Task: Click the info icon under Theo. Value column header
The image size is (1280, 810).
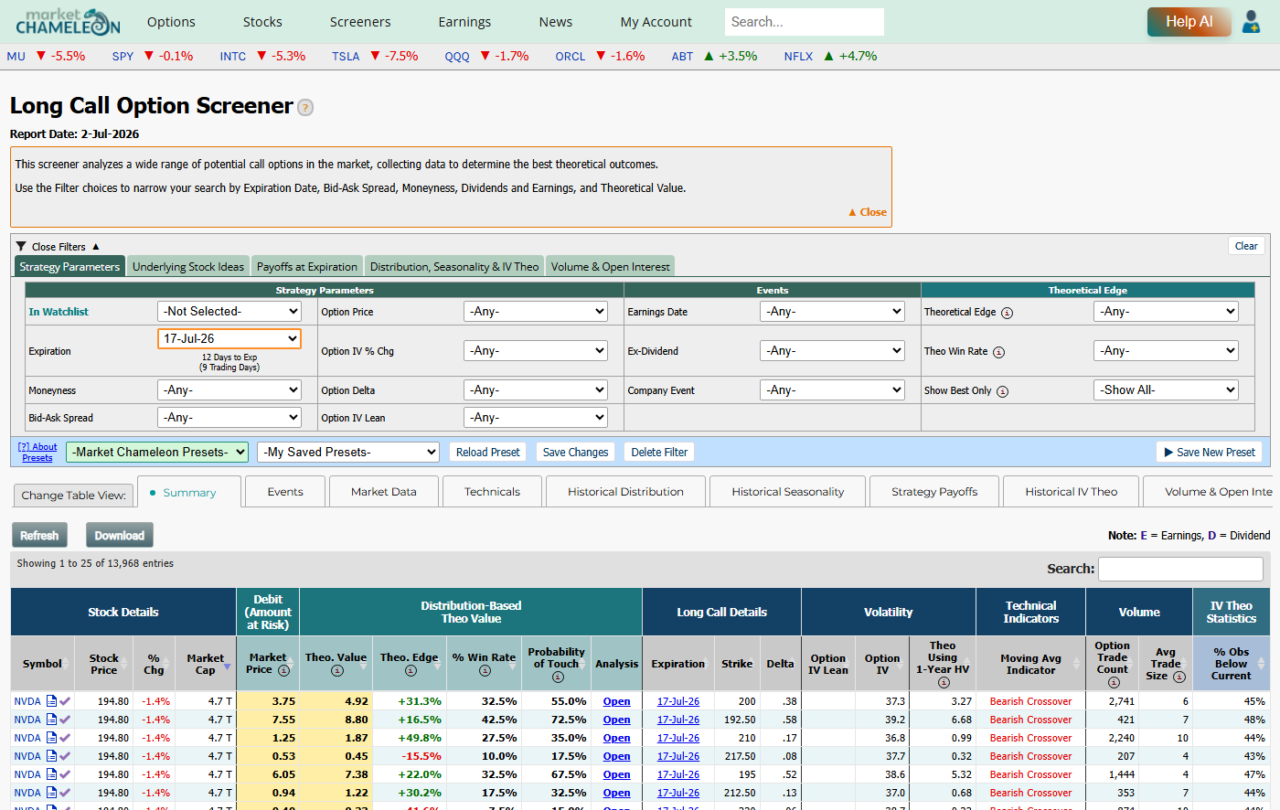Action: [336, 670]
